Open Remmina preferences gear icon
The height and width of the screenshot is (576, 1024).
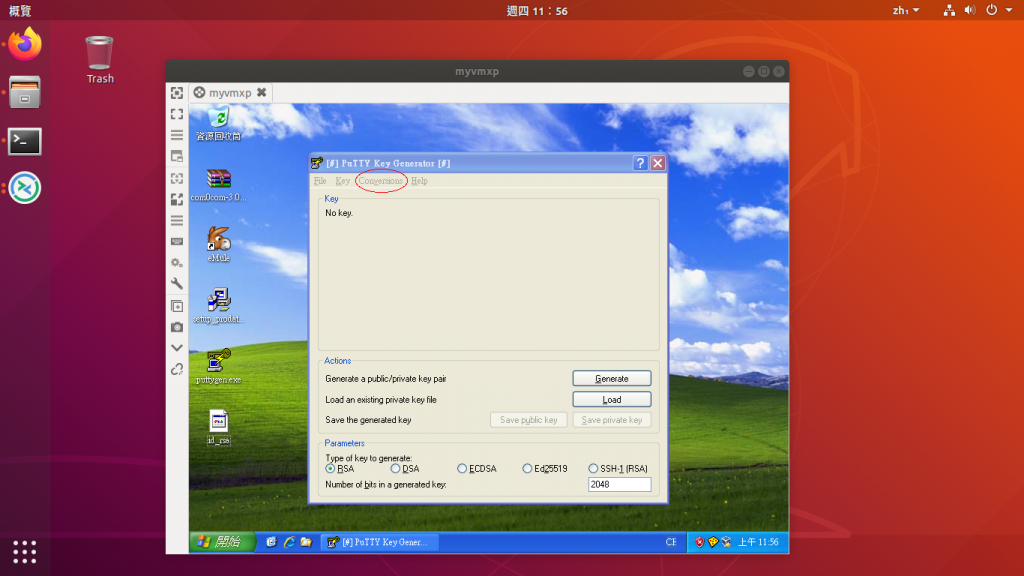(x=177, y=263)
